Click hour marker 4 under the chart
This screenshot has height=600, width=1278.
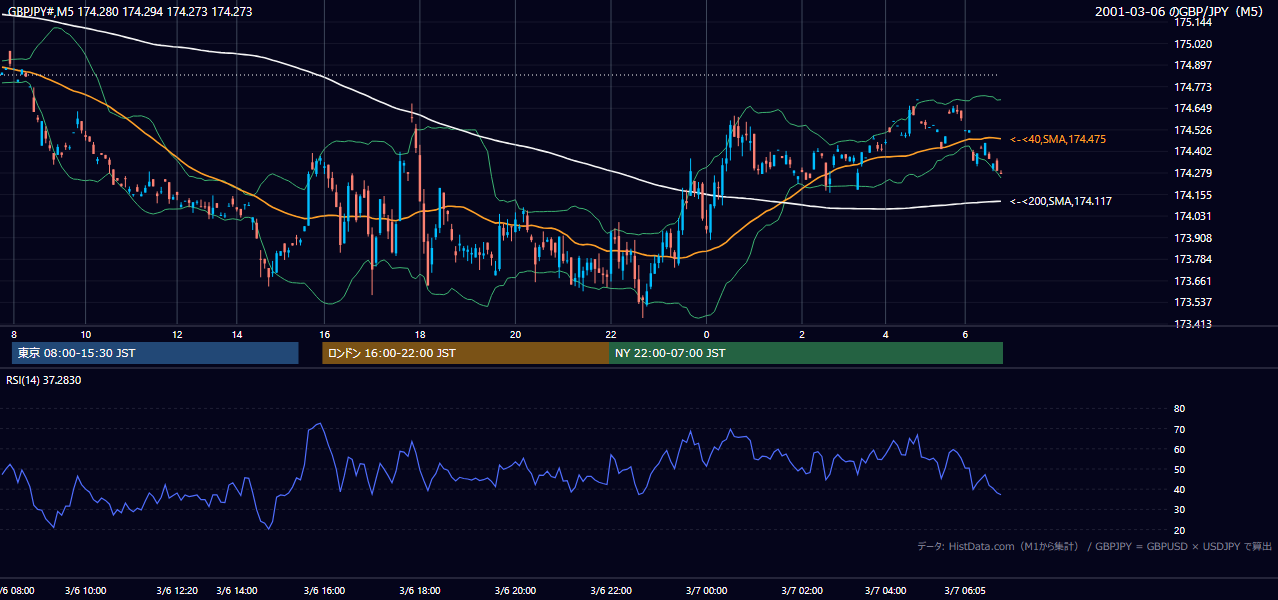tap(885, 333)
